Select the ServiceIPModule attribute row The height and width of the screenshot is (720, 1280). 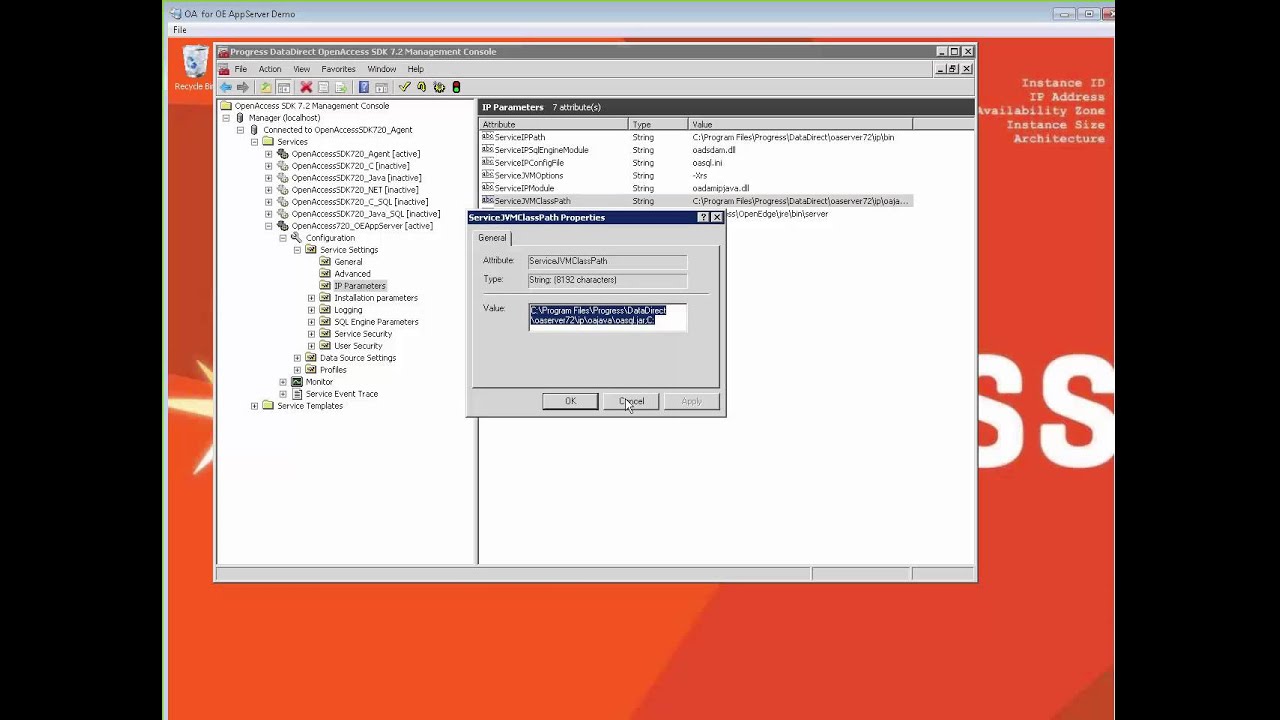(695, 188)
